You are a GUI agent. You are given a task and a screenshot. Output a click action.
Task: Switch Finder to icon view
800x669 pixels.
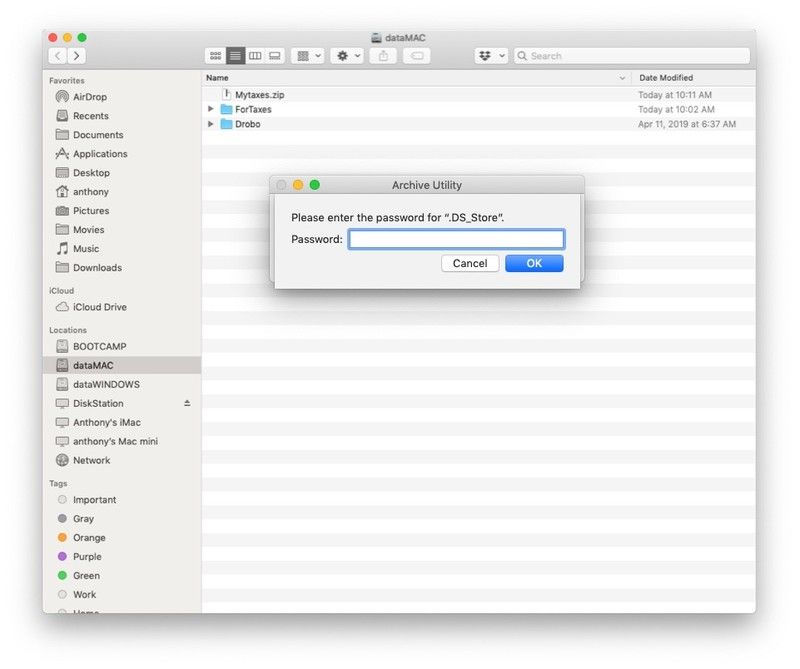point(215,56)
